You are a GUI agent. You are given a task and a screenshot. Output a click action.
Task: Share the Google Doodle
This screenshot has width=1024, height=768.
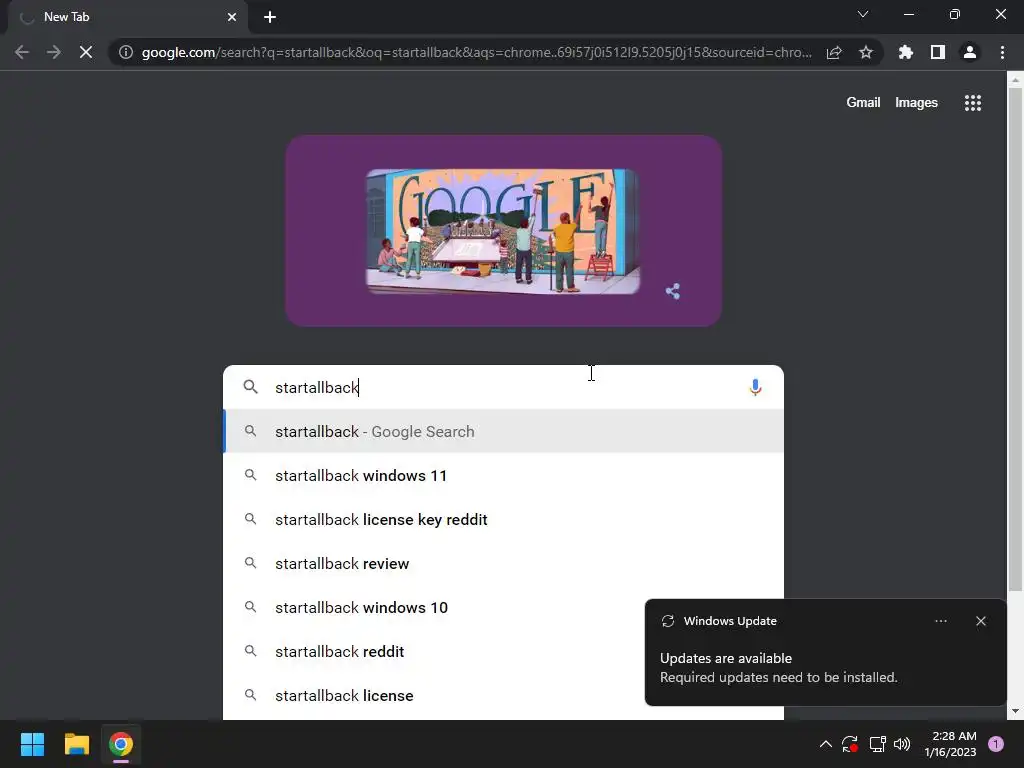point(673,291)
